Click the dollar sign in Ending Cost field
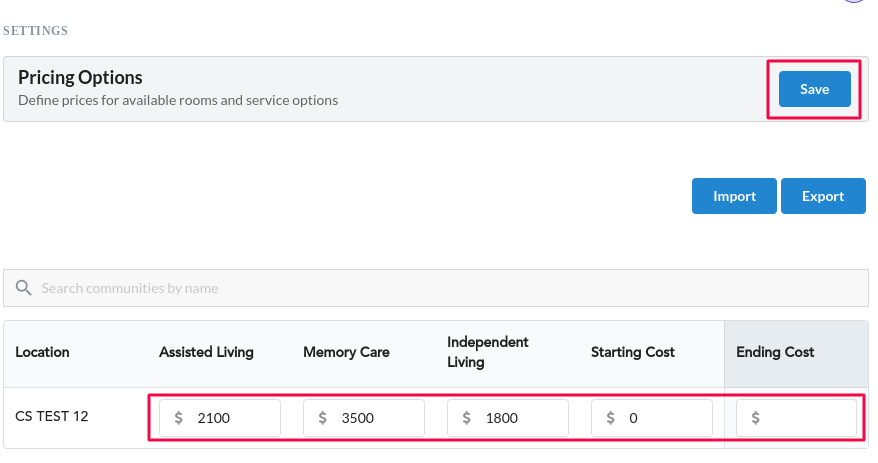This screenshot has height=463, width=878. point(755,418)
